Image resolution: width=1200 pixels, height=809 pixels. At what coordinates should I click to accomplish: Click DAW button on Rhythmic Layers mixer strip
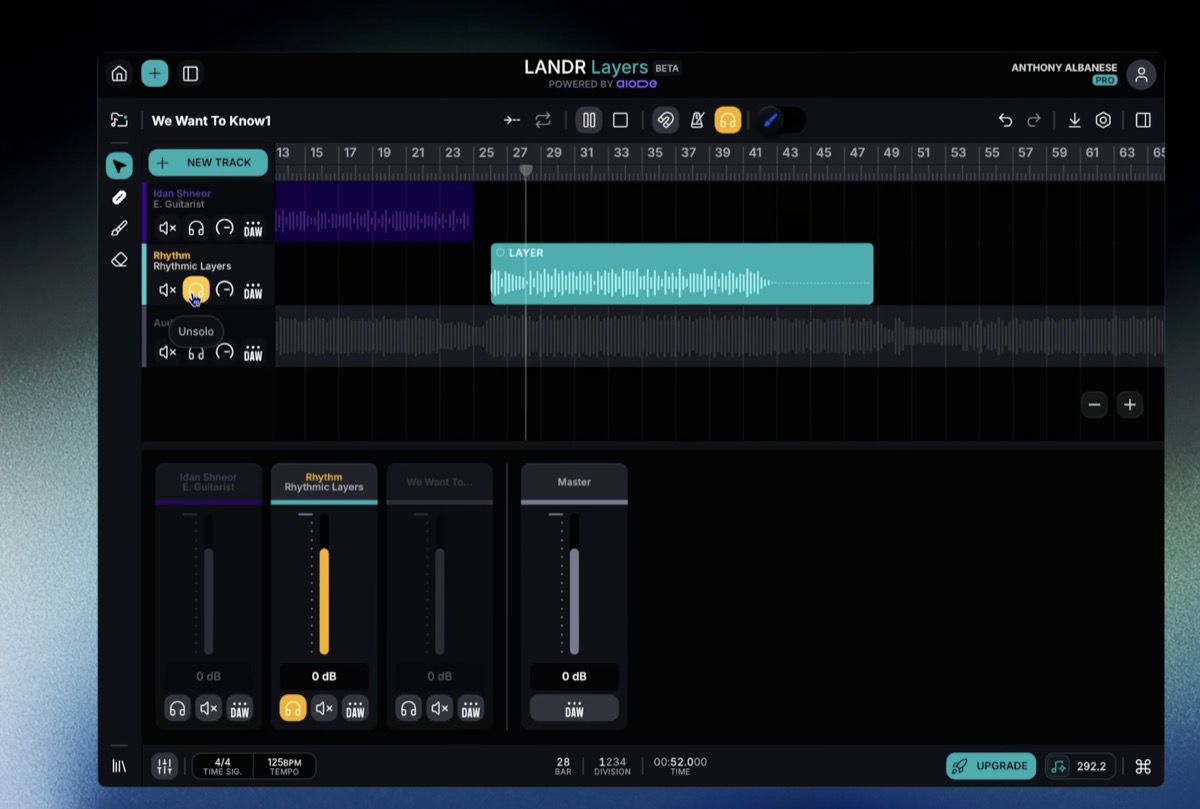(x=355, y=709)
